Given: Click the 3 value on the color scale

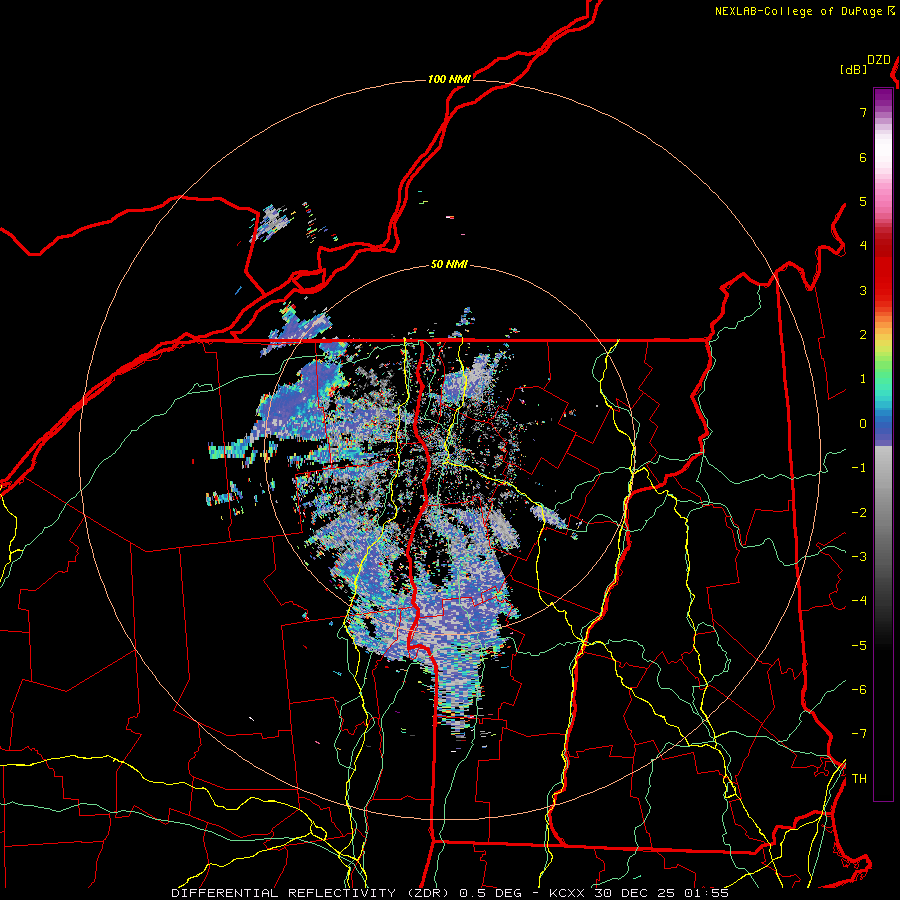Looking at the screenshot, I should (x=863, y=290).
